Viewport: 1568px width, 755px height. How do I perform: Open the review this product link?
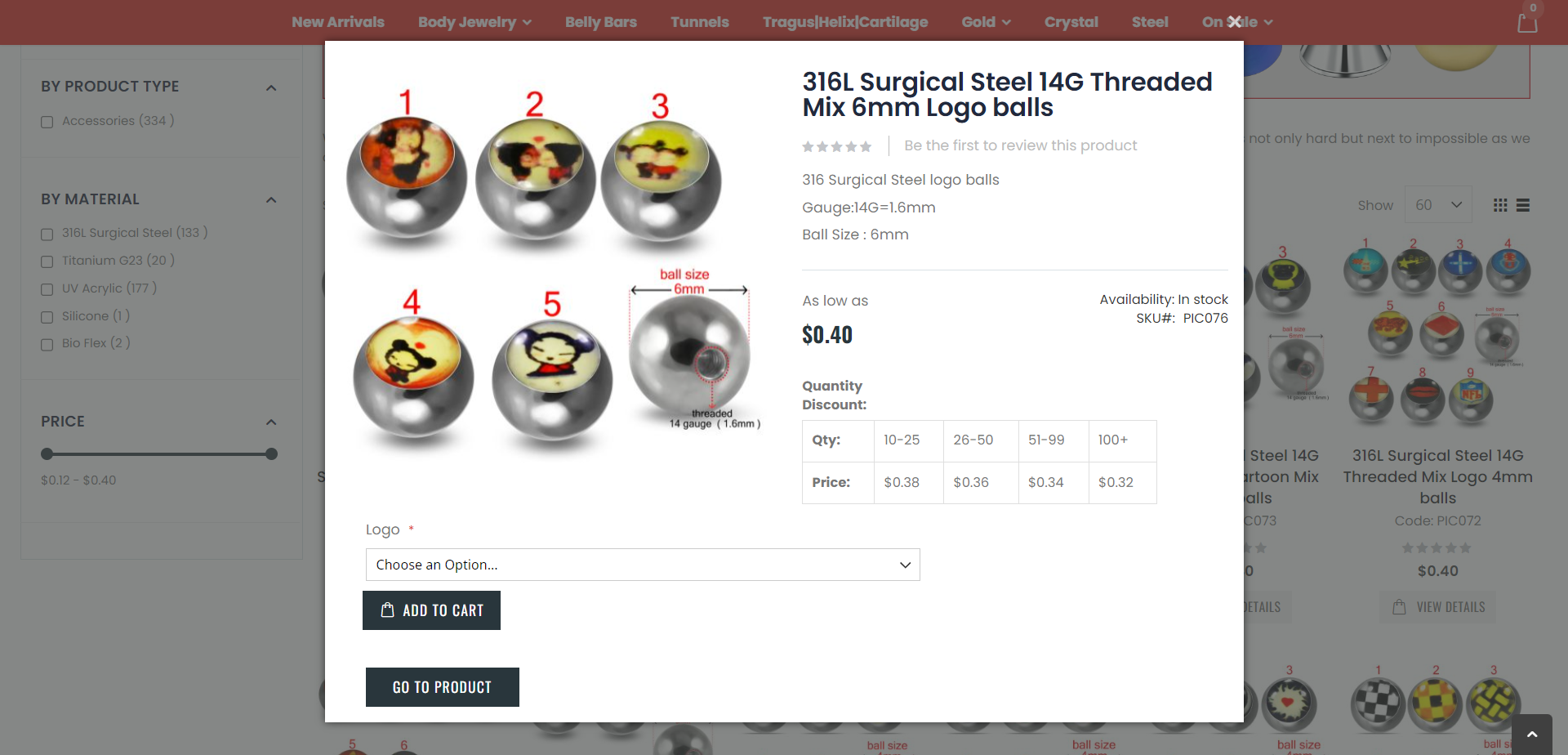click(1020, 145)
